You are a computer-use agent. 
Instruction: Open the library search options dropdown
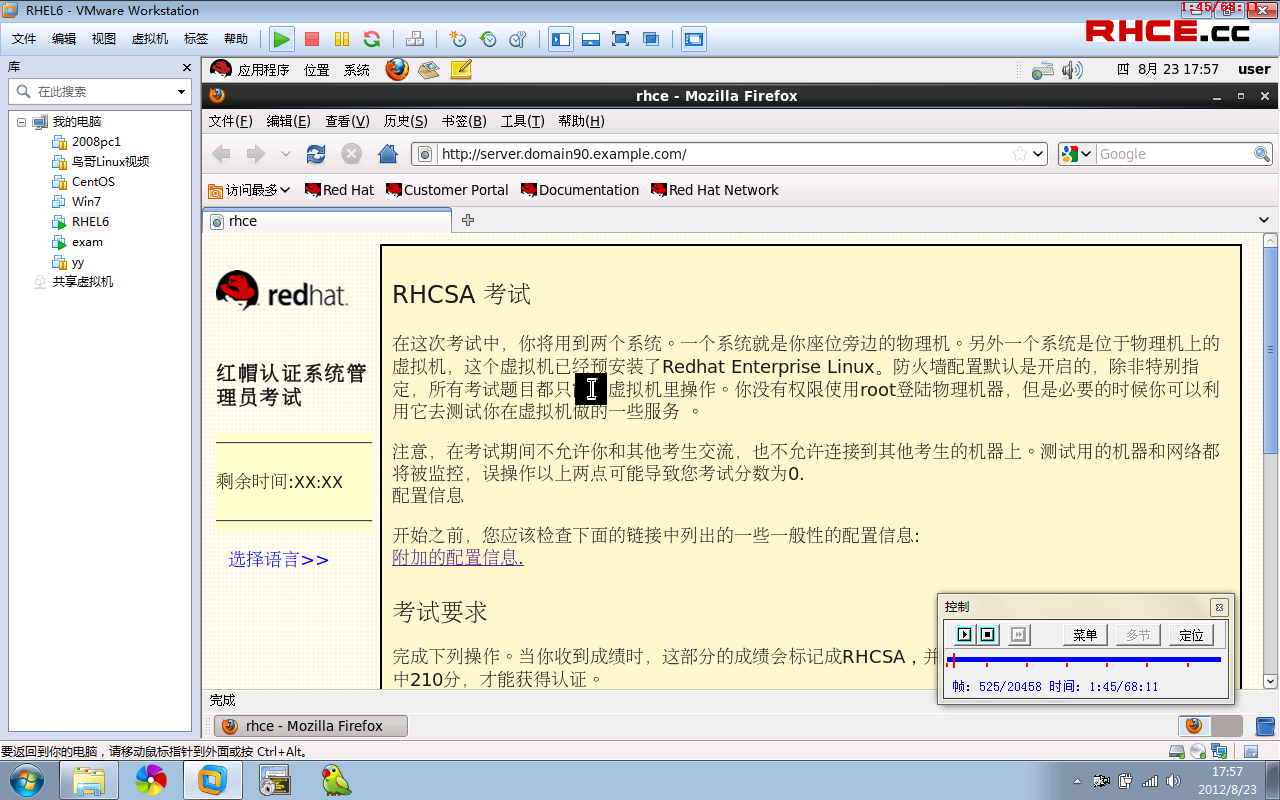tap(181, 92)
